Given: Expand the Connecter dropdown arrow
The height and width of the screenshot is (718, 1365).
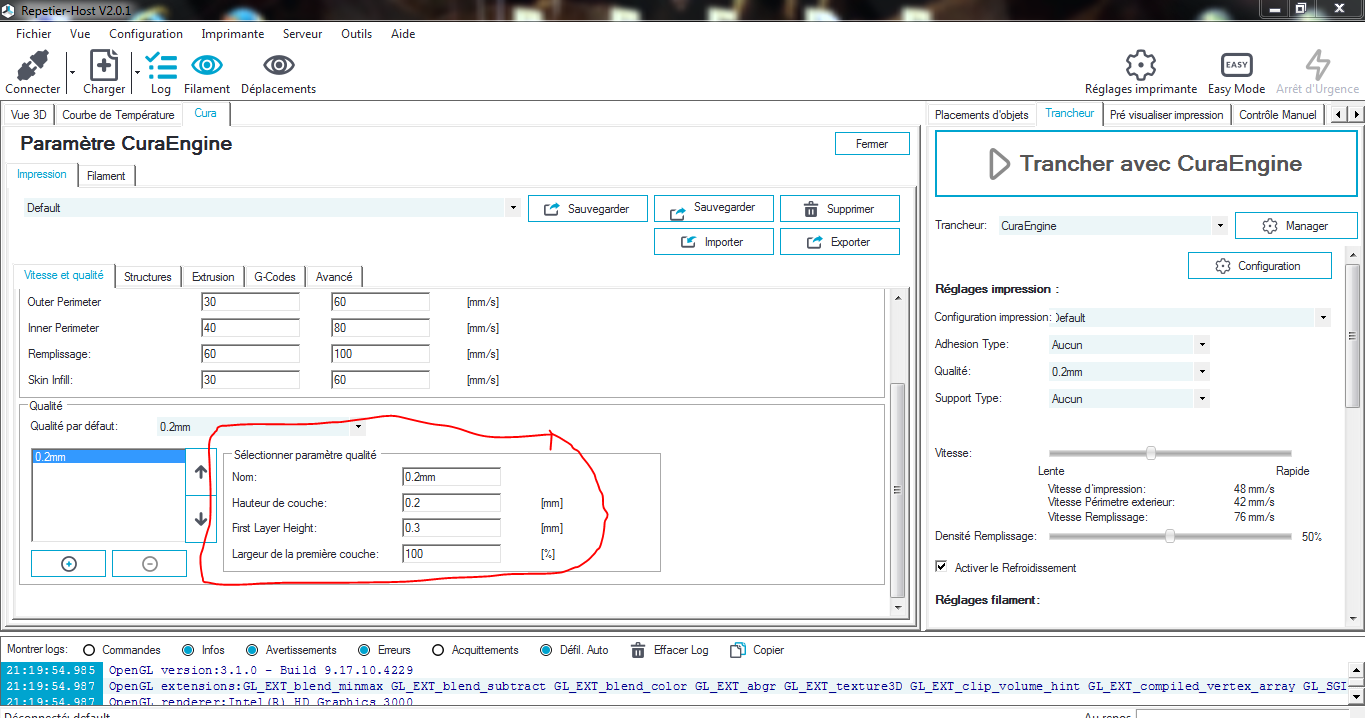Looking at the screenshot, I should click(x=72, y=72).
